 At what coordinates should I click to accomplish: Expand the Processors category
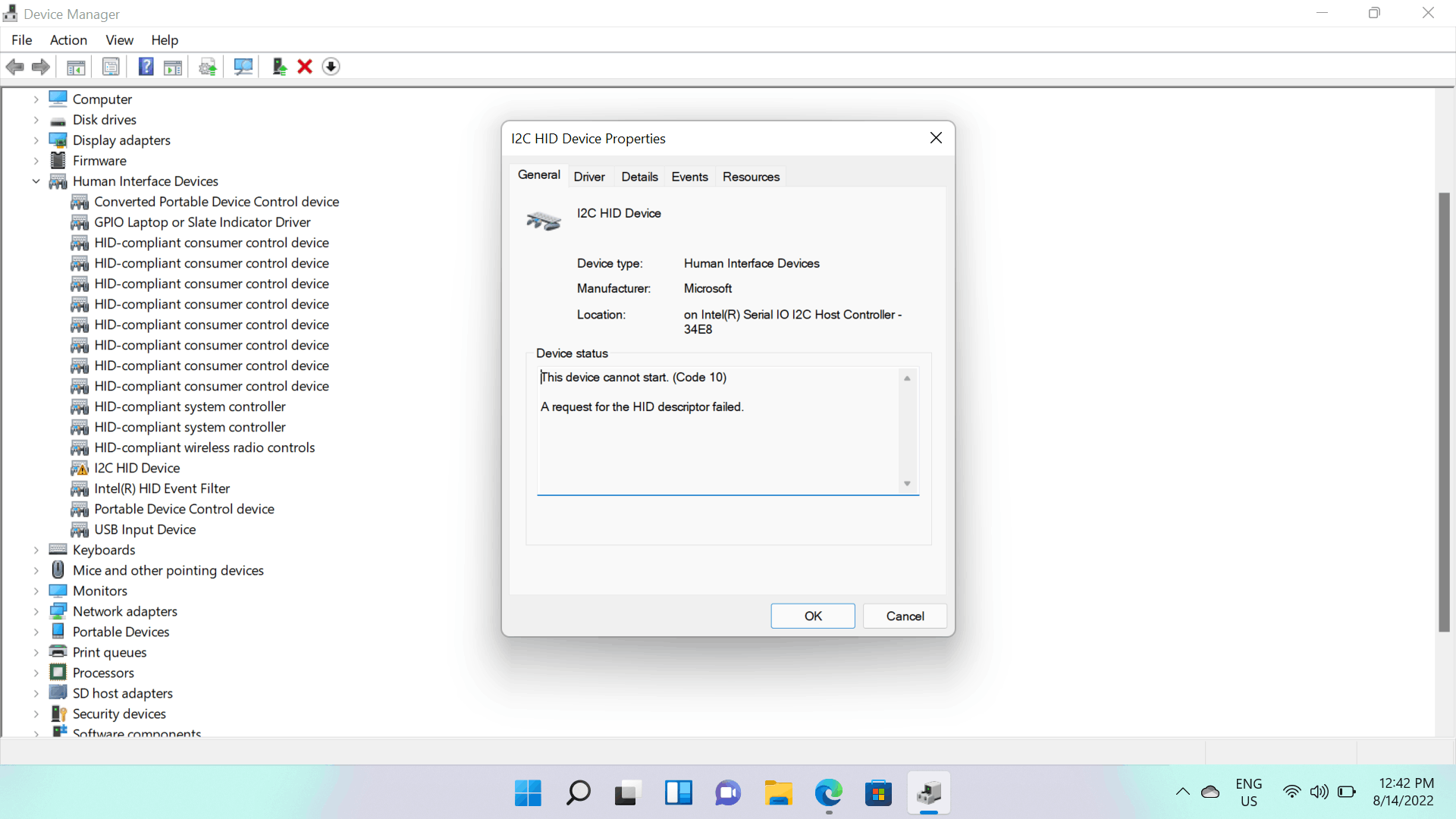36,673
